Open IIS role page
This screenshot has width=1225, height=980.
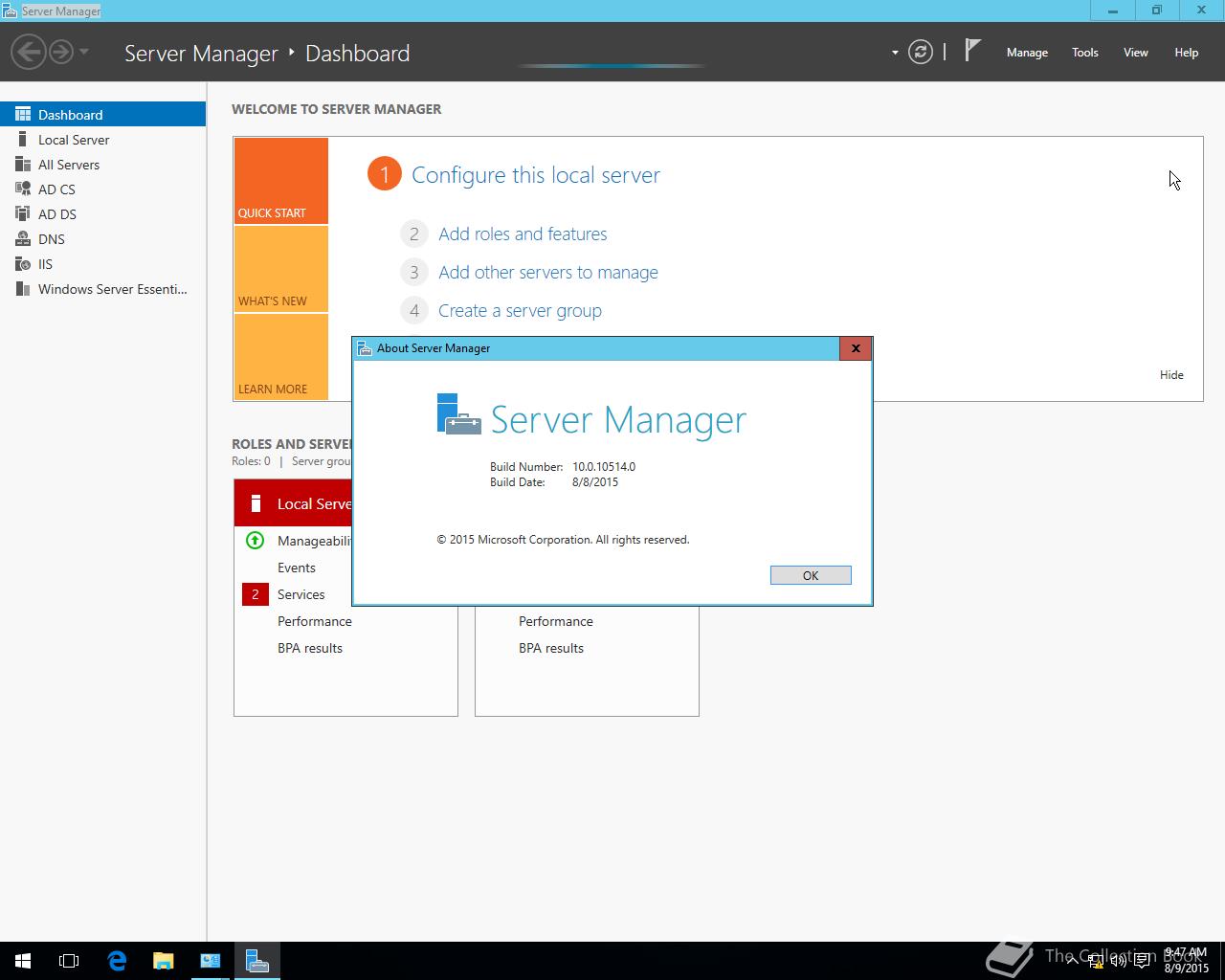pos(102,263)
